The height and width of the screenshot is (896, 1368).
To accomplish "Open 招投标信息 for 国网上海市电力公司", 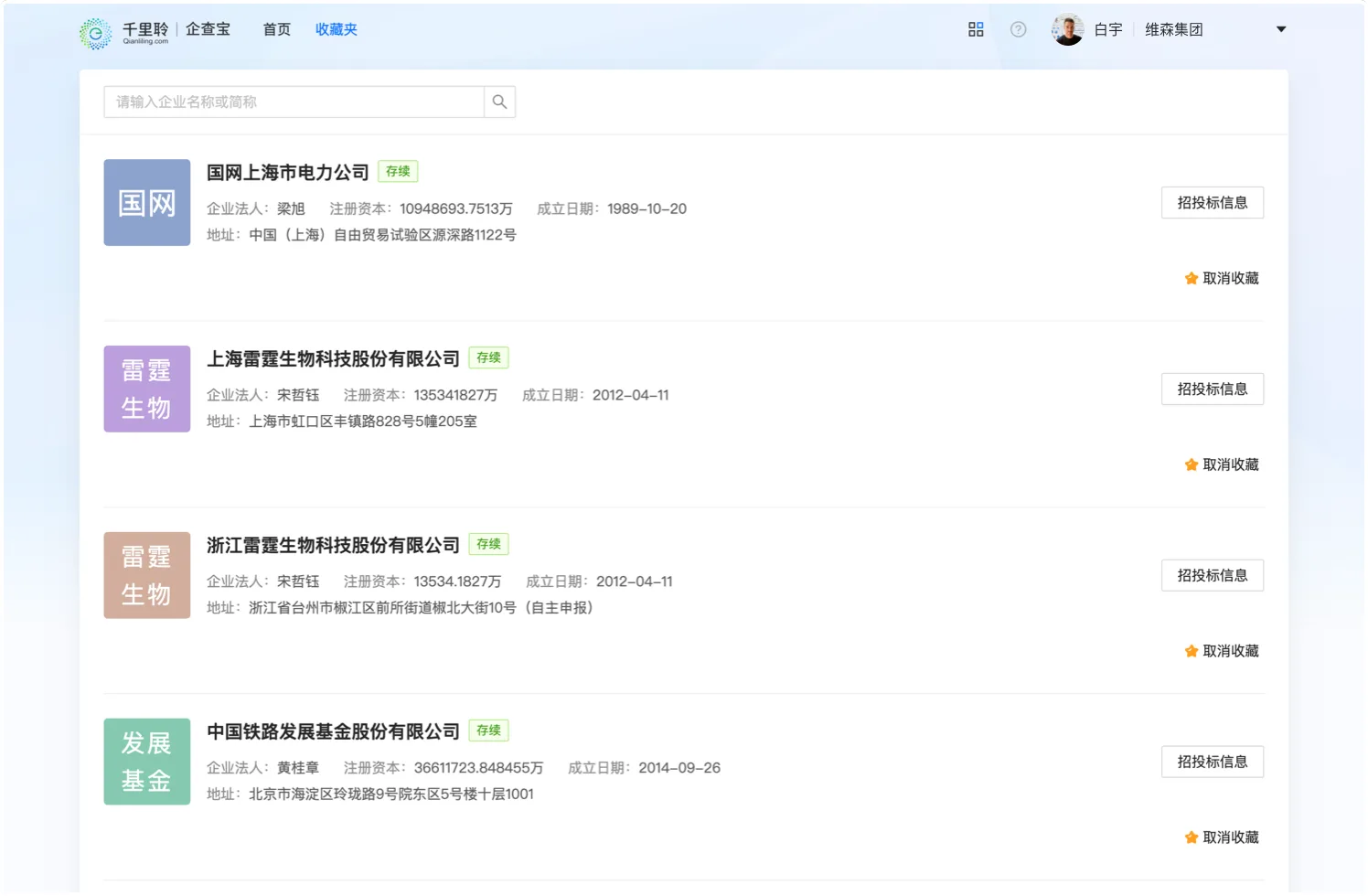I will click(x=1213, y=203).
